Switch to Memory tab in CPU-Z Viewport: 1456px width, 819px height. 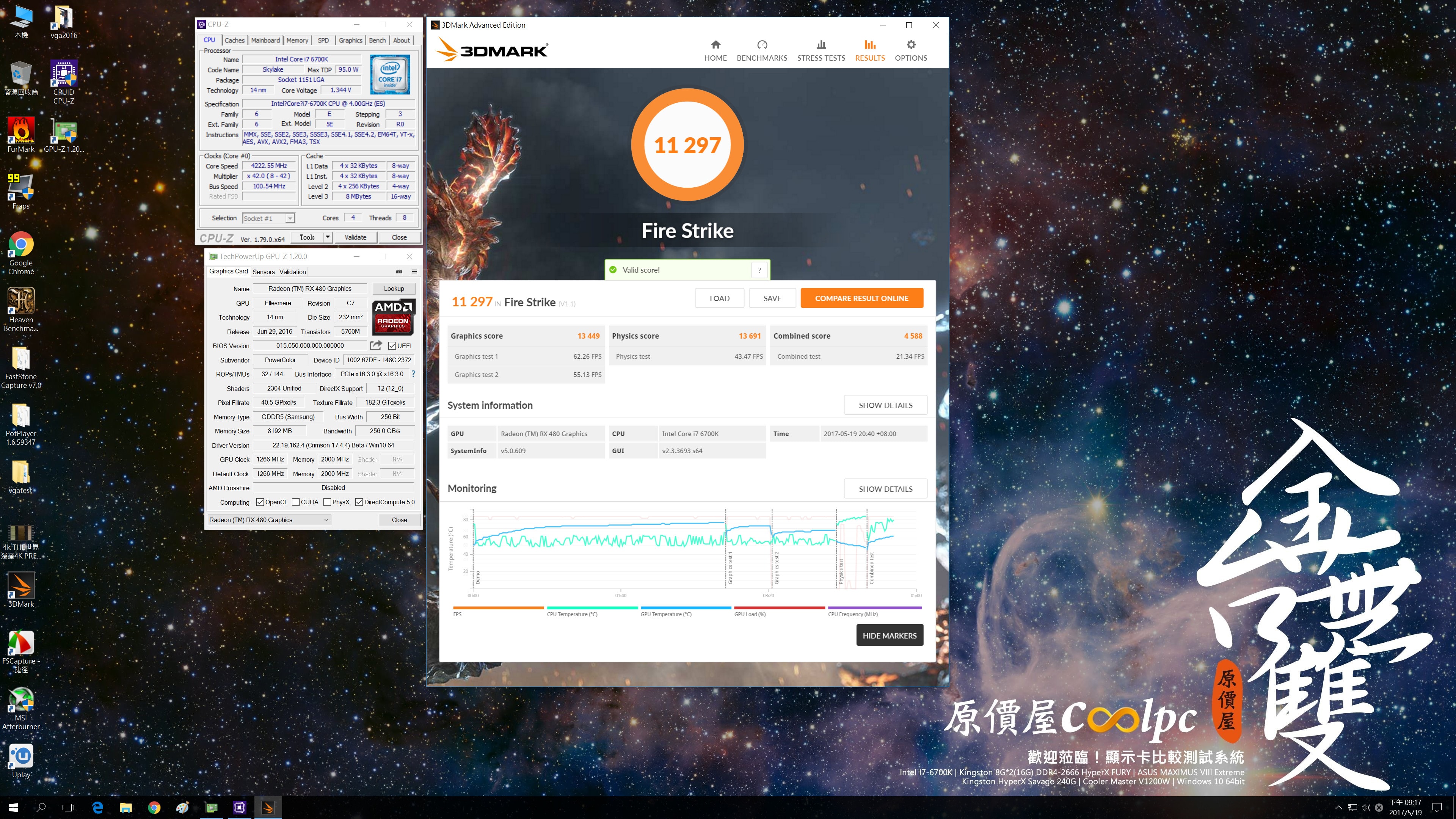pyautogui.click(x=297, y=40)
